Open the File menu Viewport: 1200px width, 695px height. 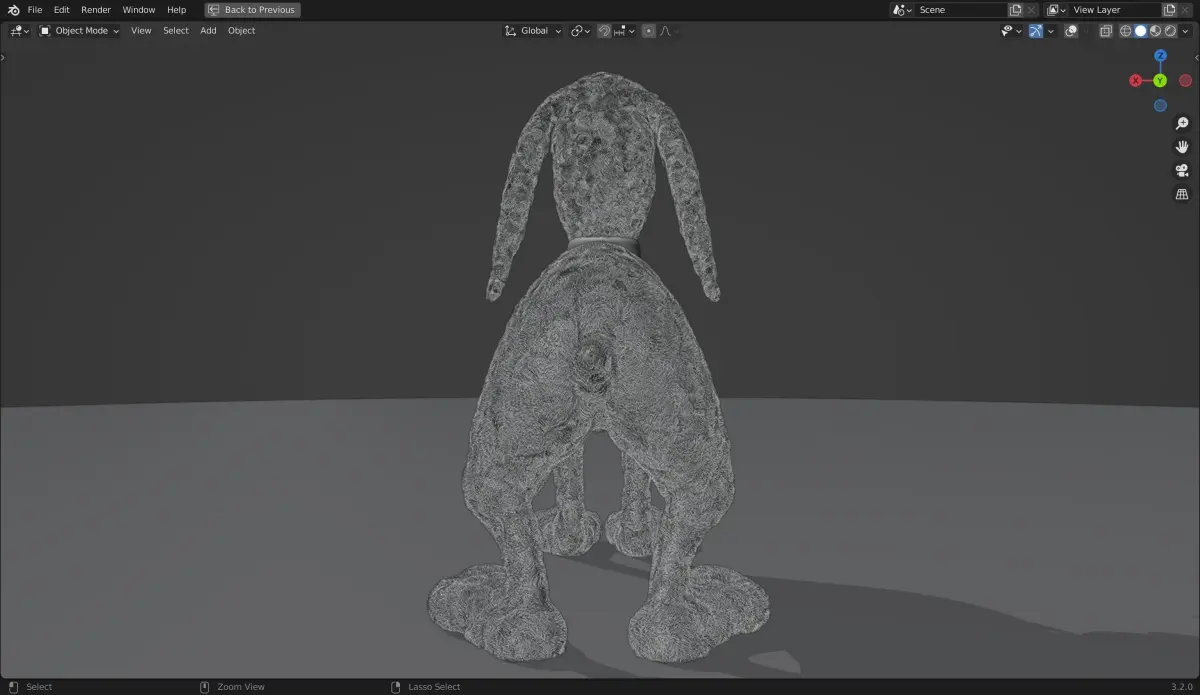(x=35, y=10)
